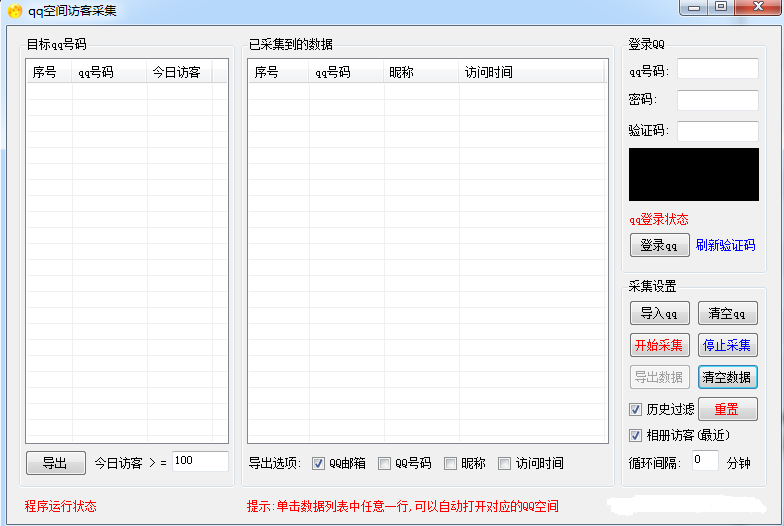Focus the qq号码 login input field
This screenshot has width=784, height=526.
coord(717,69)
